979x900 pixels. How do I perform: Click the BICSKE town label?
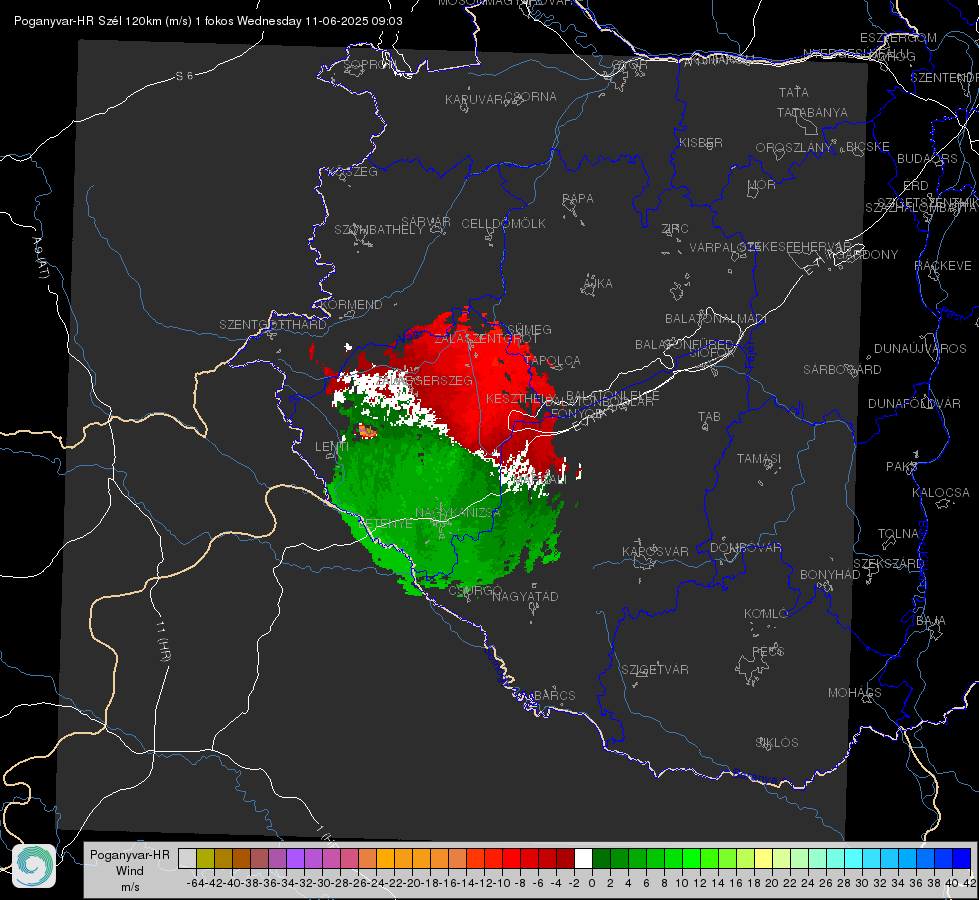click(x=868, y=147)
